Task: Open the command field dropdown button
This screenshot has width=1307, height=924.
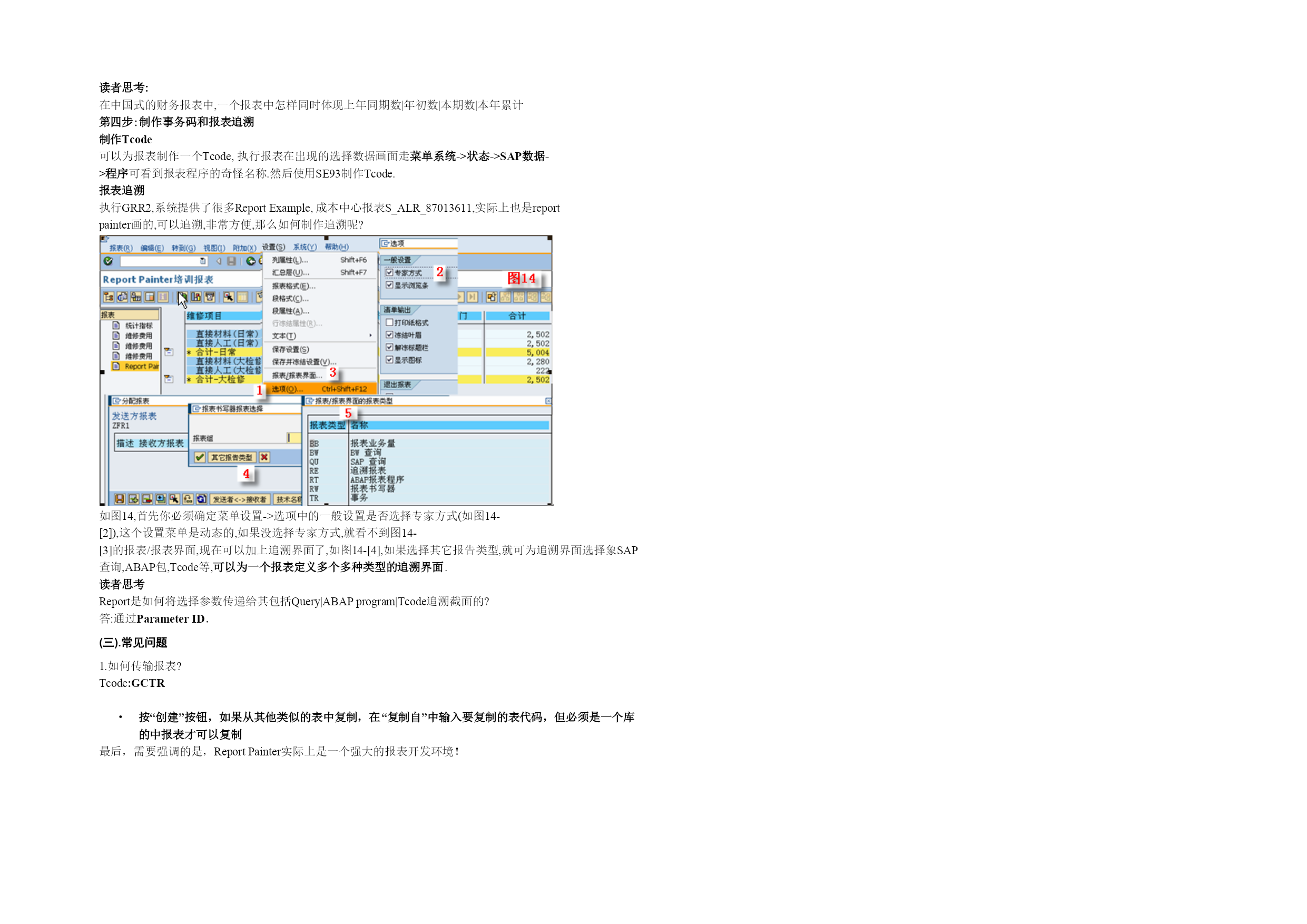Action: pyautogui.click(x=203, y=261)
